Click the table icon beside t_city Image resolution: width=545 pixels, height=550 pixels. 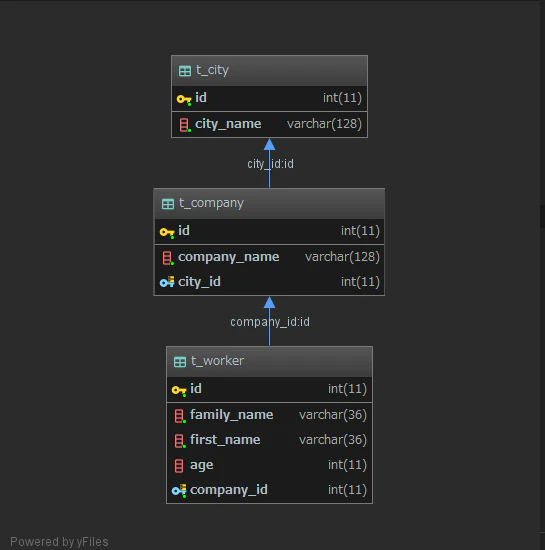pos(185,71)
